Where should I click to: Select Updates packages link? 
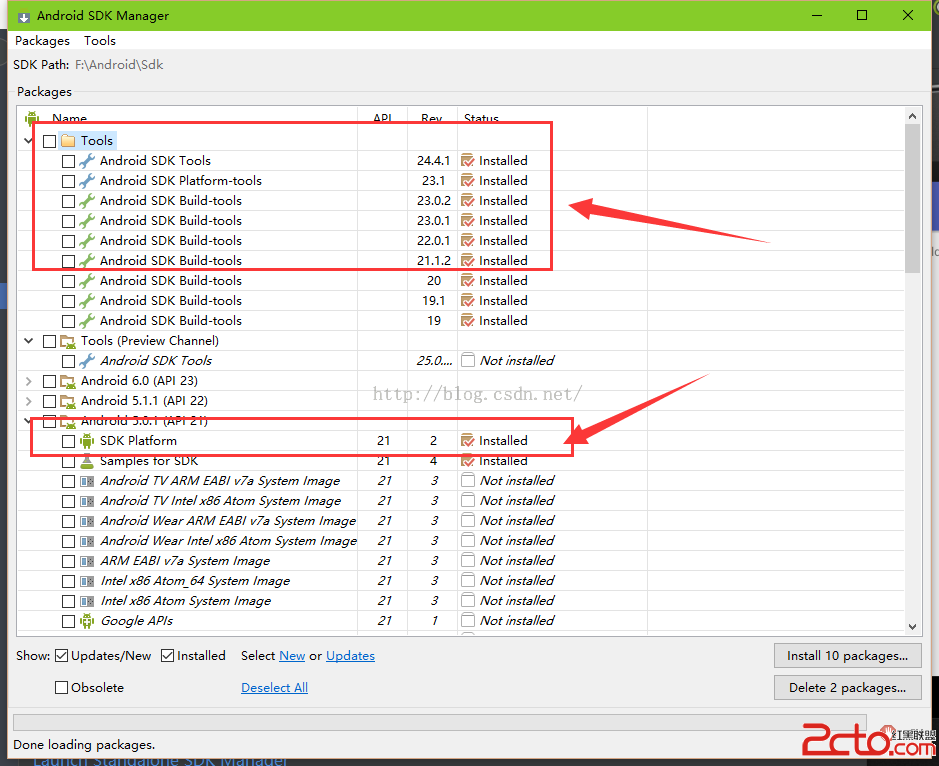click(x=350, y=656)
